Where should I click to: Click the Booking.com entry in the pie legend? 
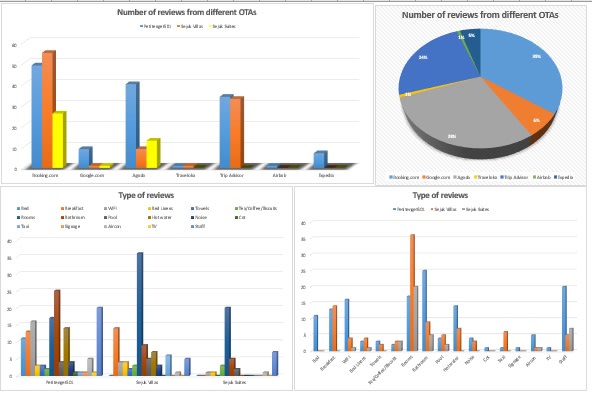click(404, 177)
